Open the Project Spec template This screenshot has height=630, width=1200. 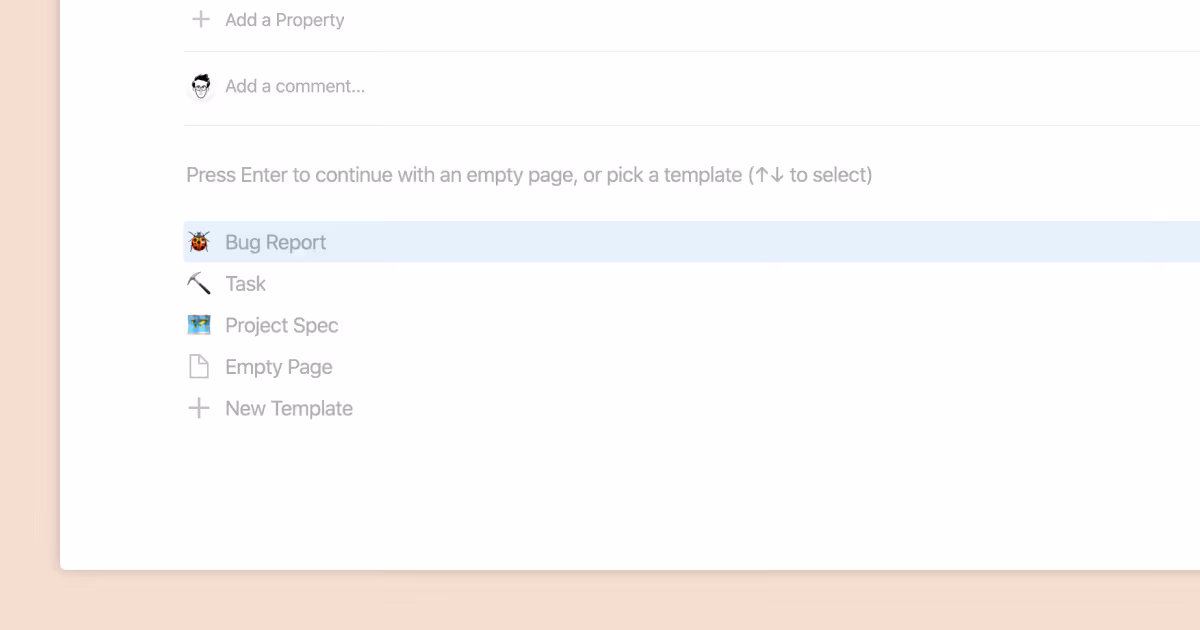tap(282, 324)
